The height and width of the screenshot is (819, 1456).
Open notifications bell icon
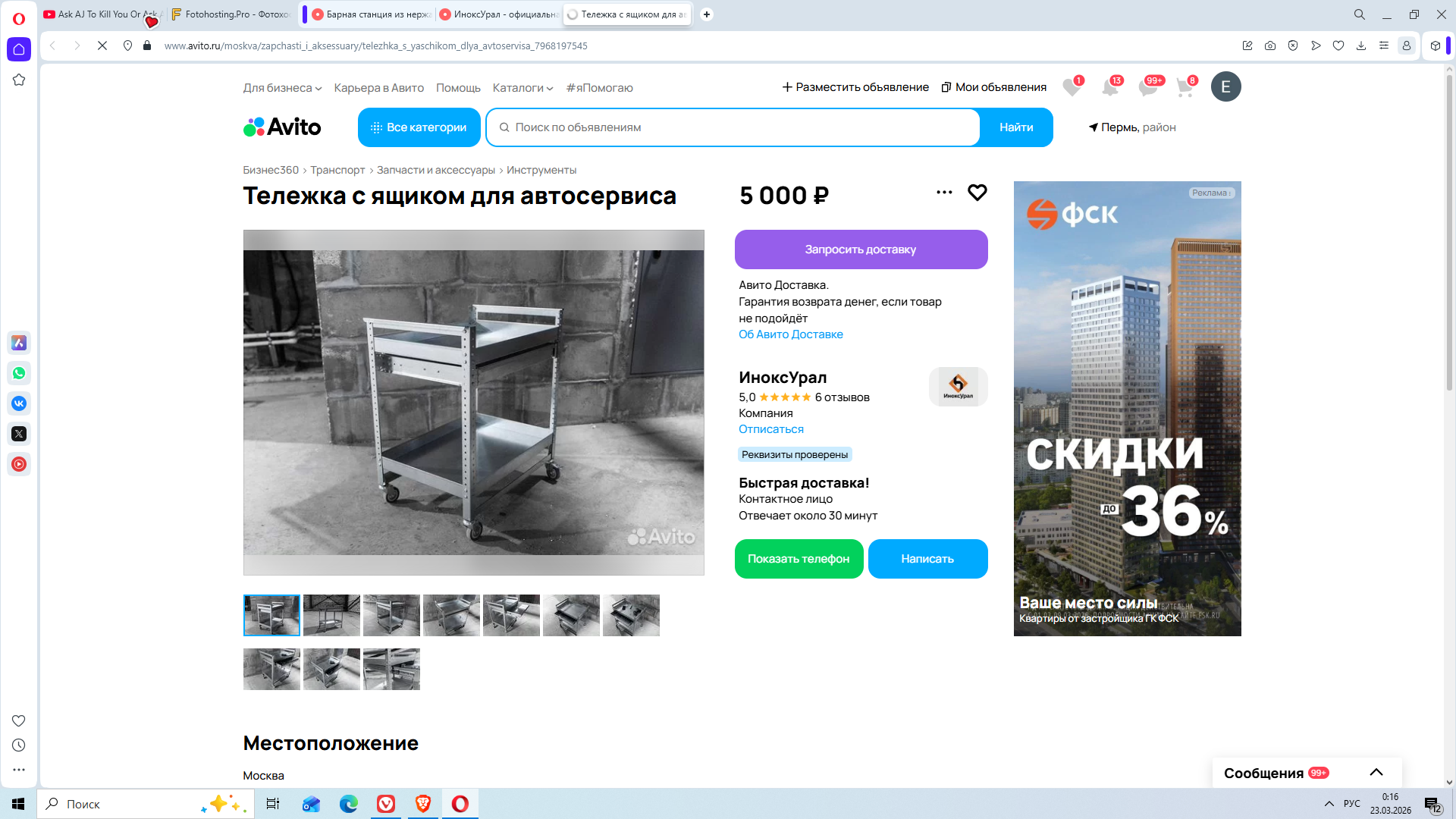[x=1110, y=87]
